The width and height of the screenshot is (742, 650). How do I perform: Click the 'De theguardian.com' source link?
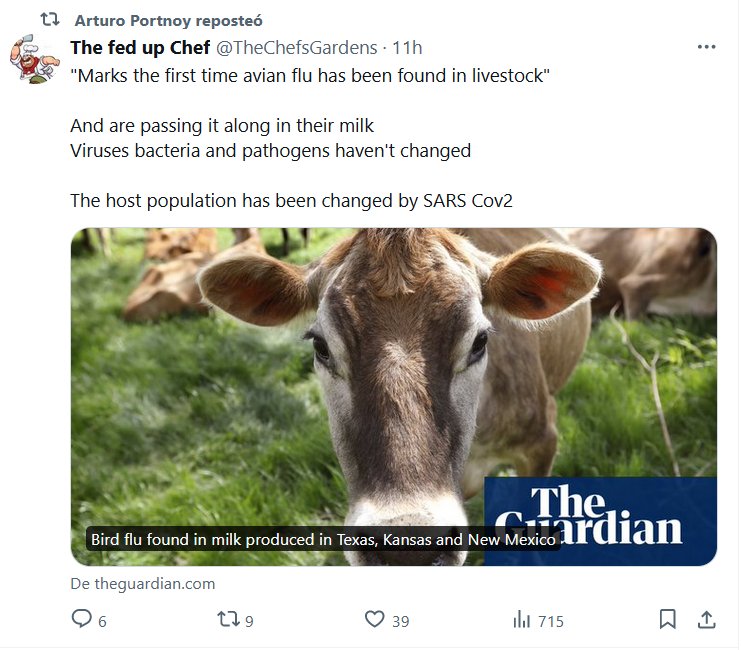142,584
